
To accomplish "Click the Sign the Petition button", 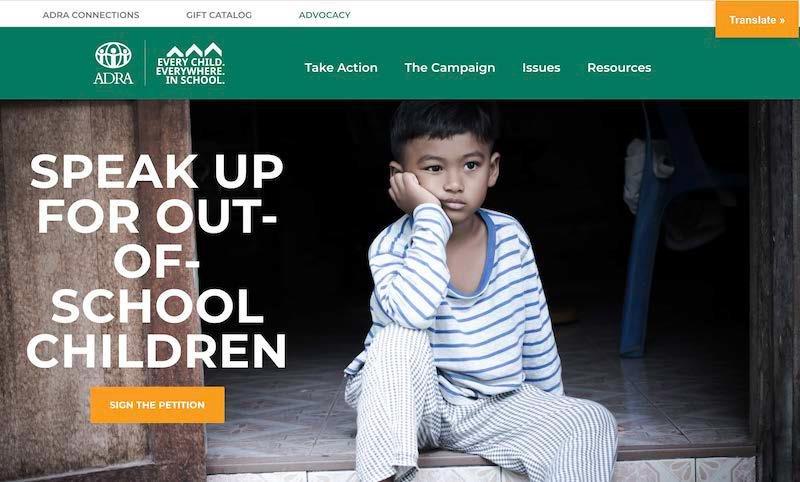I will point(157,404).
